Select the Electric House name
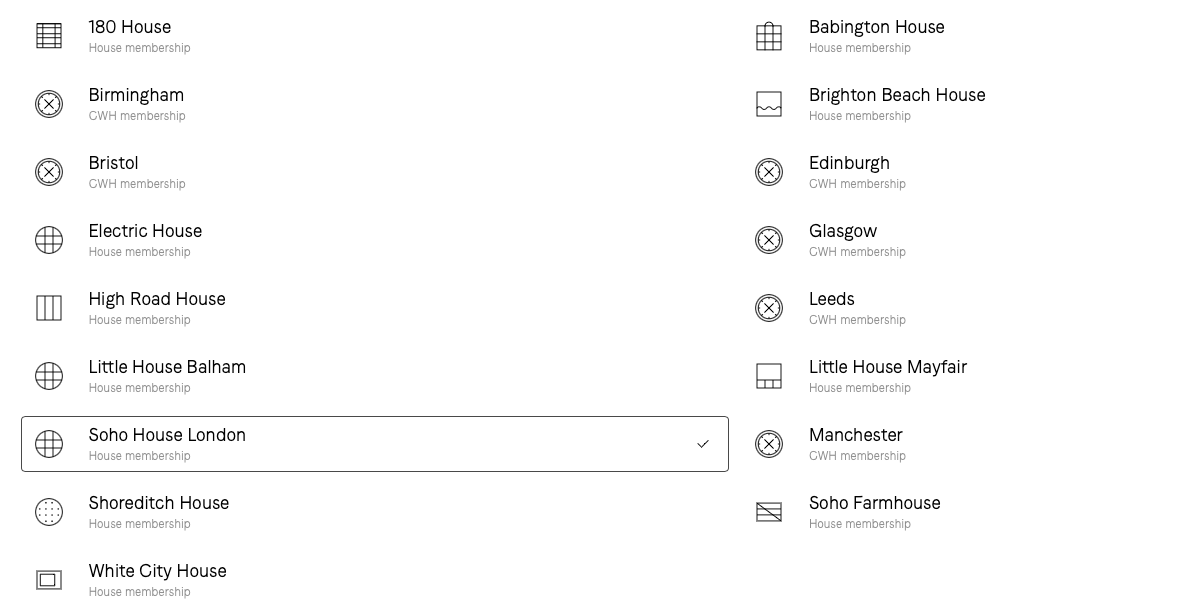The height and width of the screenshot is (612, 1177). [x=145, y=231]
